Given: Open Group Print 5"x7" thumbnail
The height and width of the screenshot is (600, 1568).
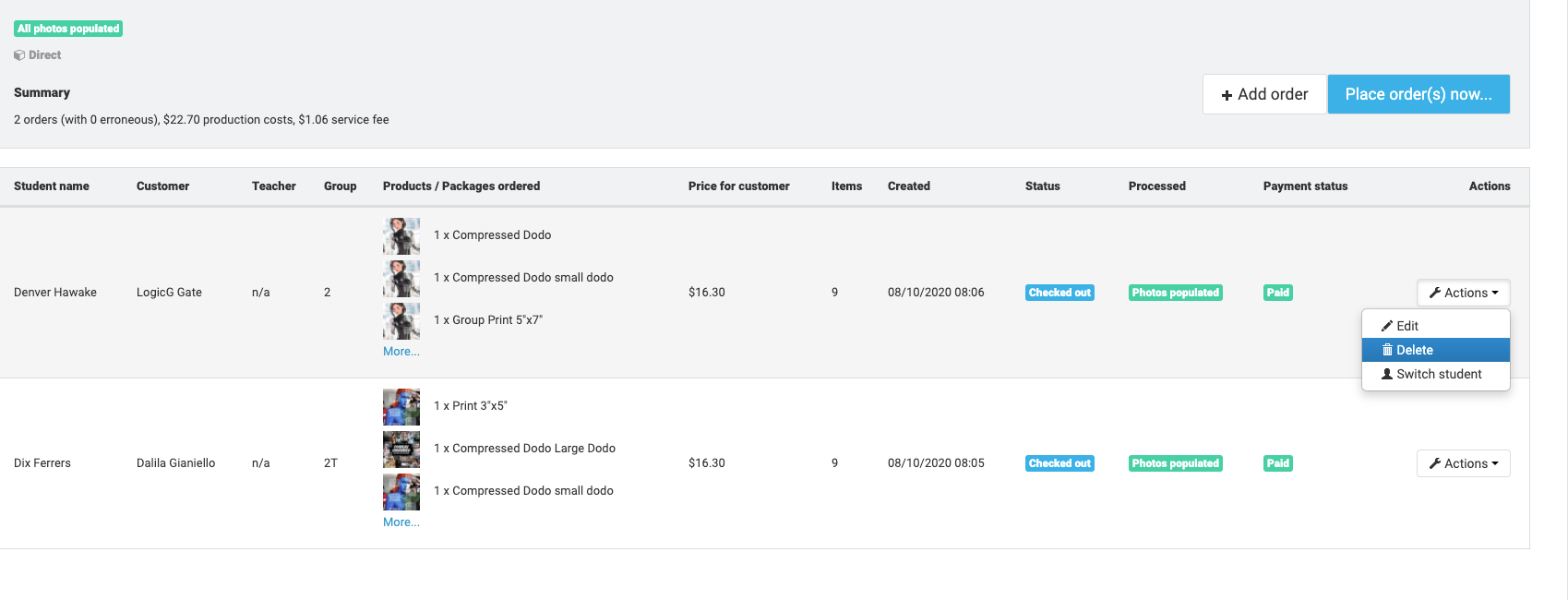Looking at the screenshot, I should [x=401, y=321].
